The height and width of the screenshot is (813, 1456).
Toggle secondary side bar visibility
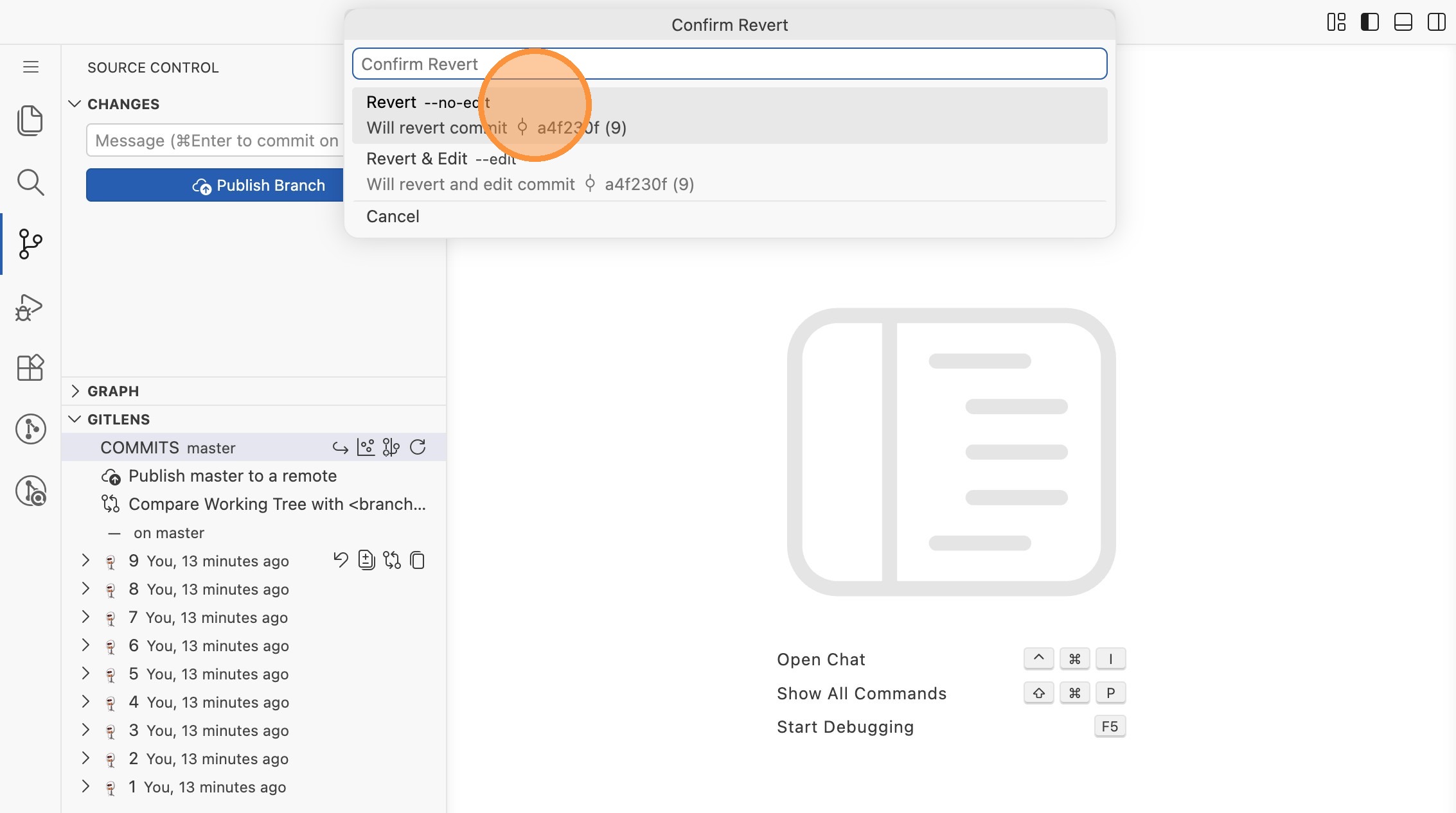[1436, 22]
